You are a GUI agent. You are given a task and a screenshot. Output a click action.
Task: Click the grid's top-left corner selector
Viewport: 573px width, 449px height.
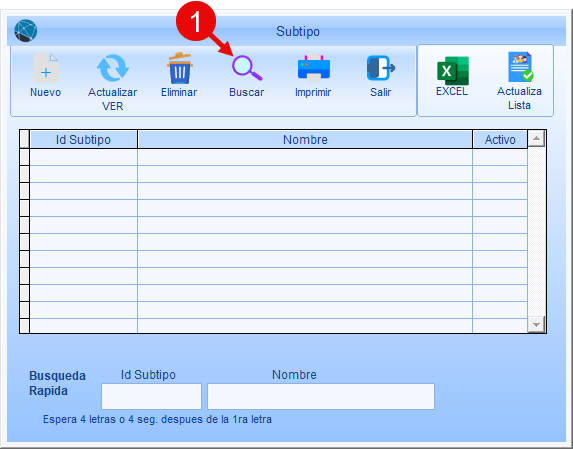coord(24,139)
